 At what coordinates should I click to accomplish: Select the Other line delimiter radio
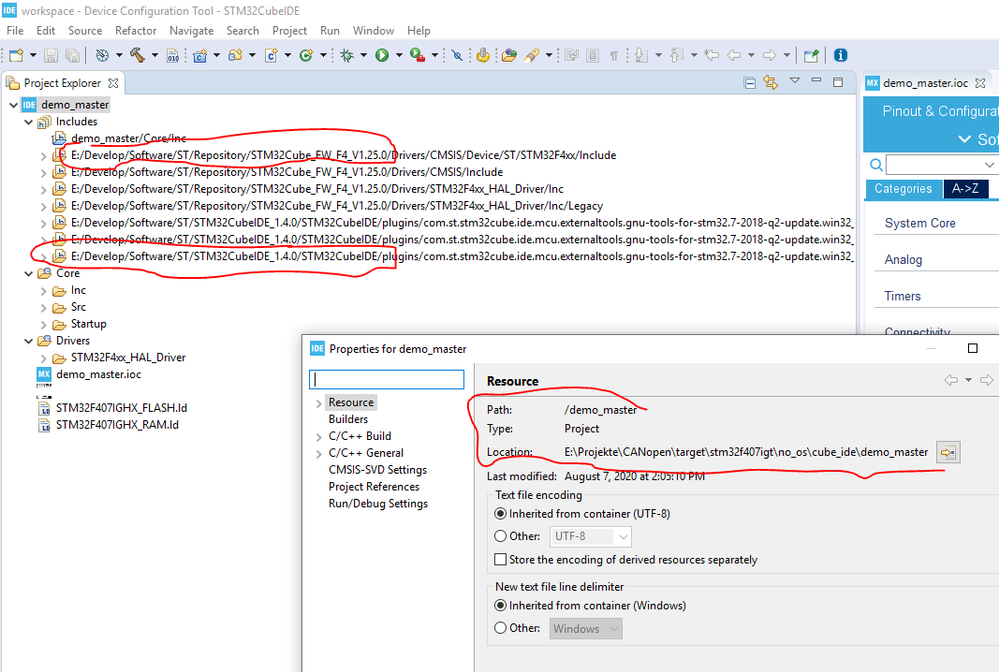501,628
